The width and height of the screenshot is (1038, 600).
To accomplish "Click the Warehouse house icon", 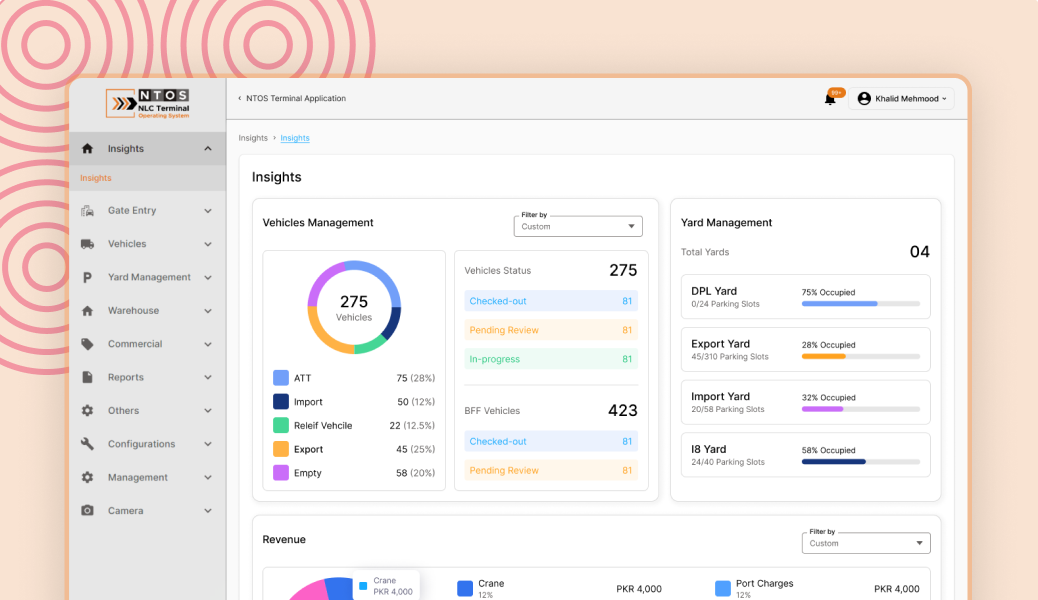I will pyautogui.click(x=87, y=311).
